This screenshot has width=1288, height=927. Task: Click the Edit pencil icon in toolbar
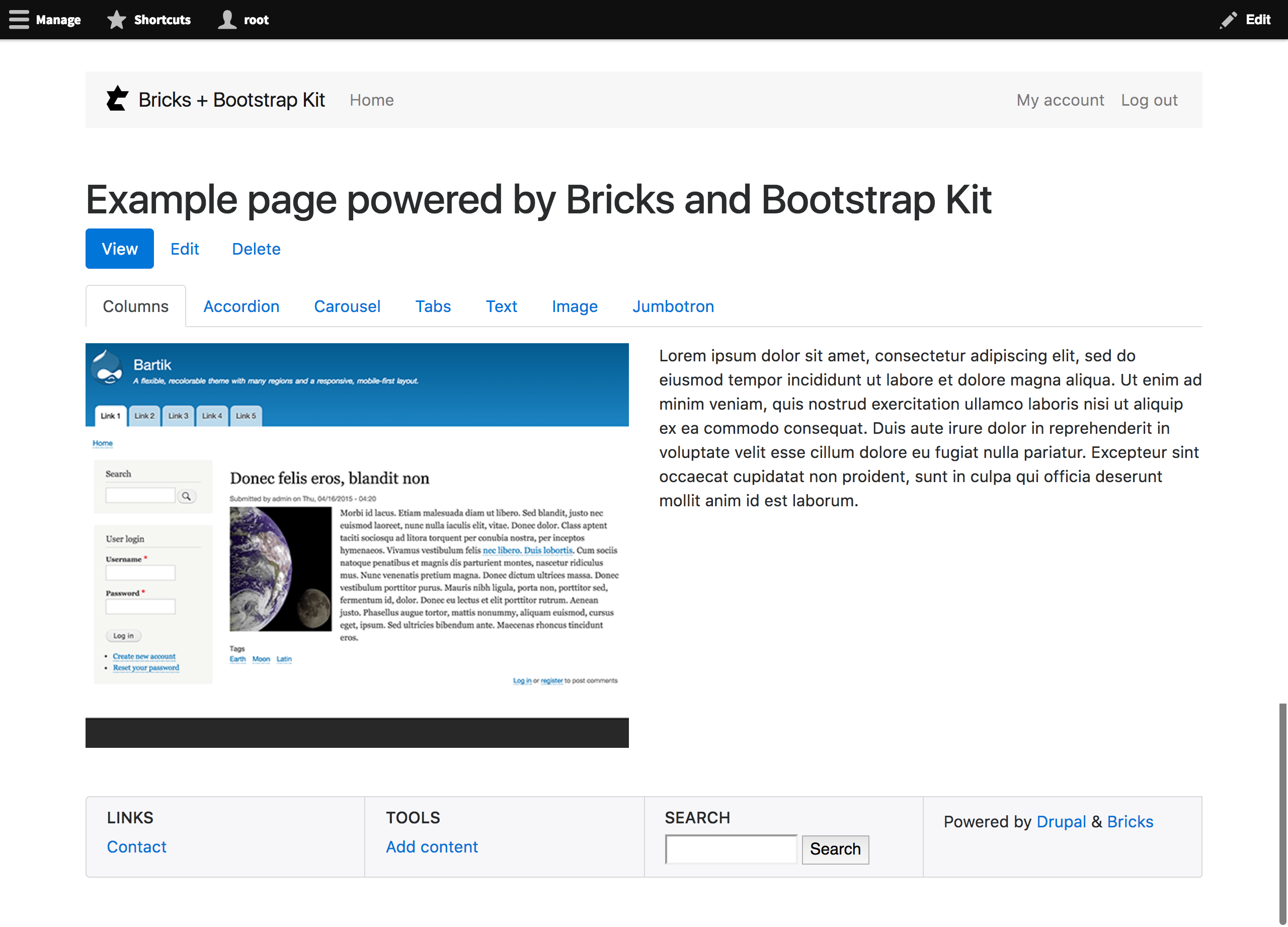(1228, 19)
